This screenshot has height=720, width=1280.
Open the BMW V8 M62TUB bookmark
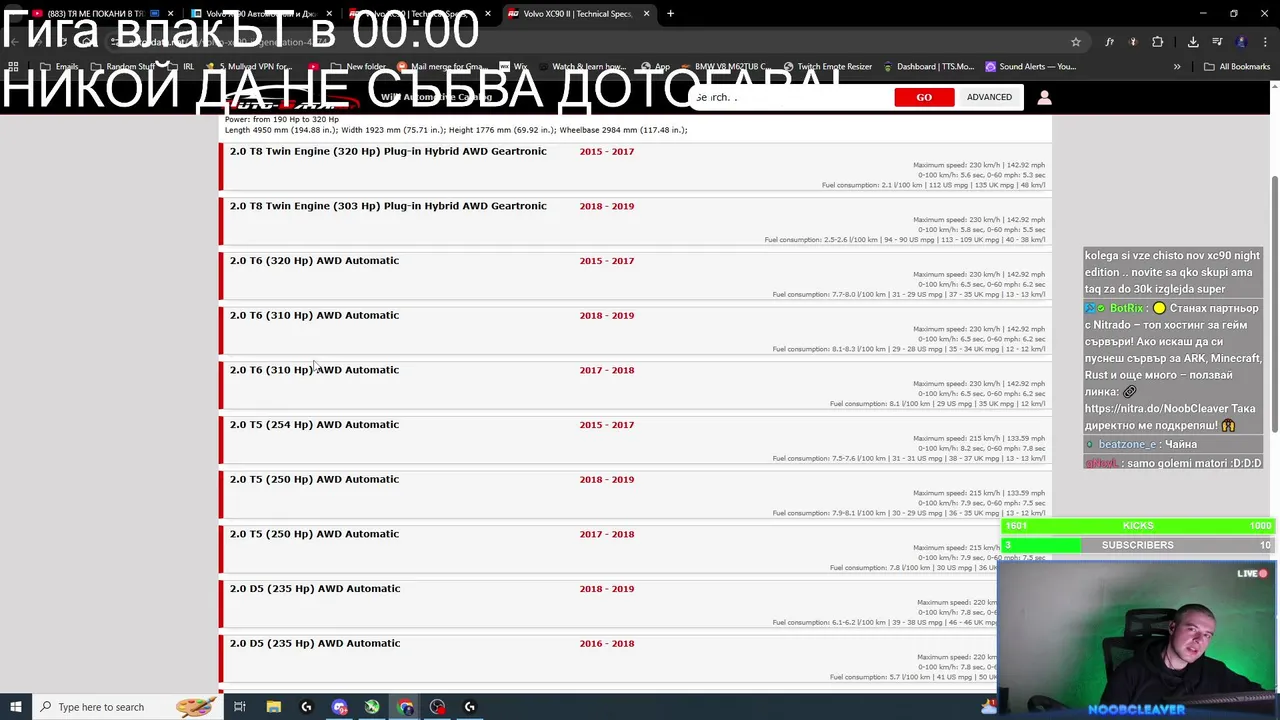724,67
